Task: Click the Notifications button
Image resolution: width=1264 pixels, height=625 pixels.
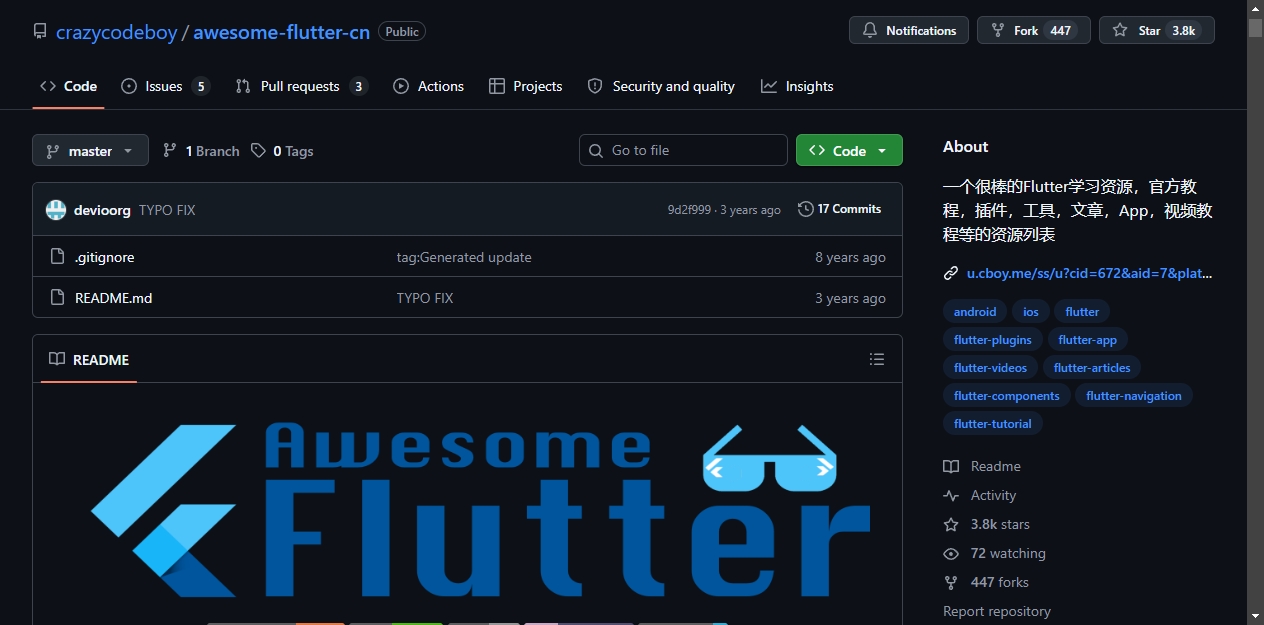Action: 909,30
